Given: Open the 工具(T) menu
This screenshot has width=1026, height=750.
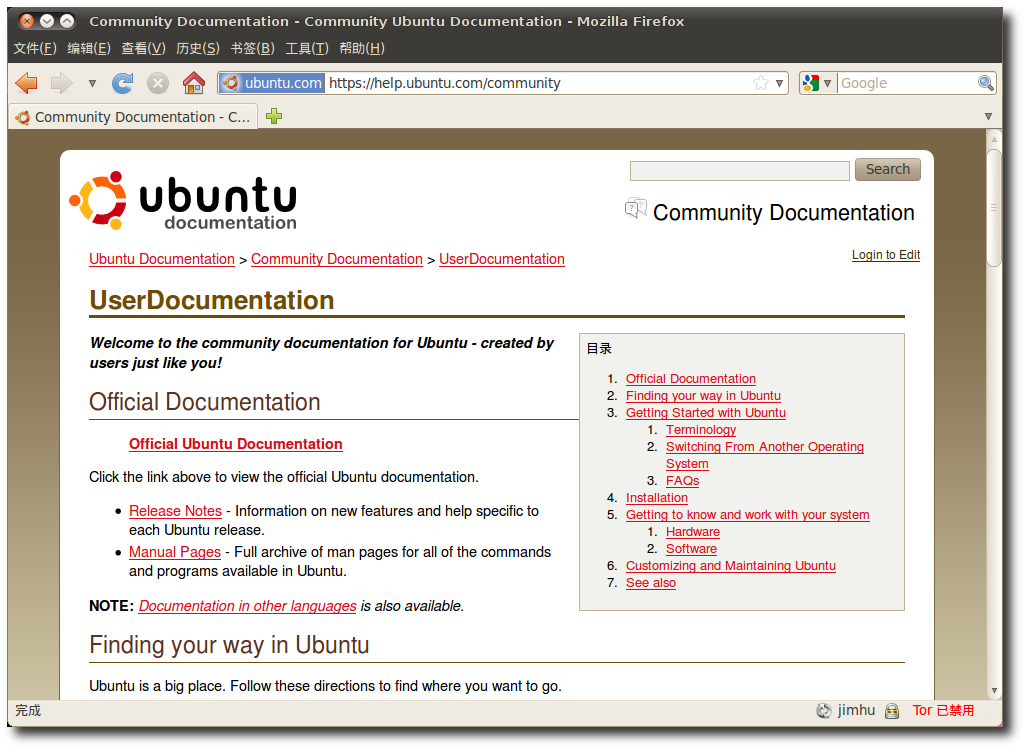Looking at the screenshot, I should tap(307, 48).
